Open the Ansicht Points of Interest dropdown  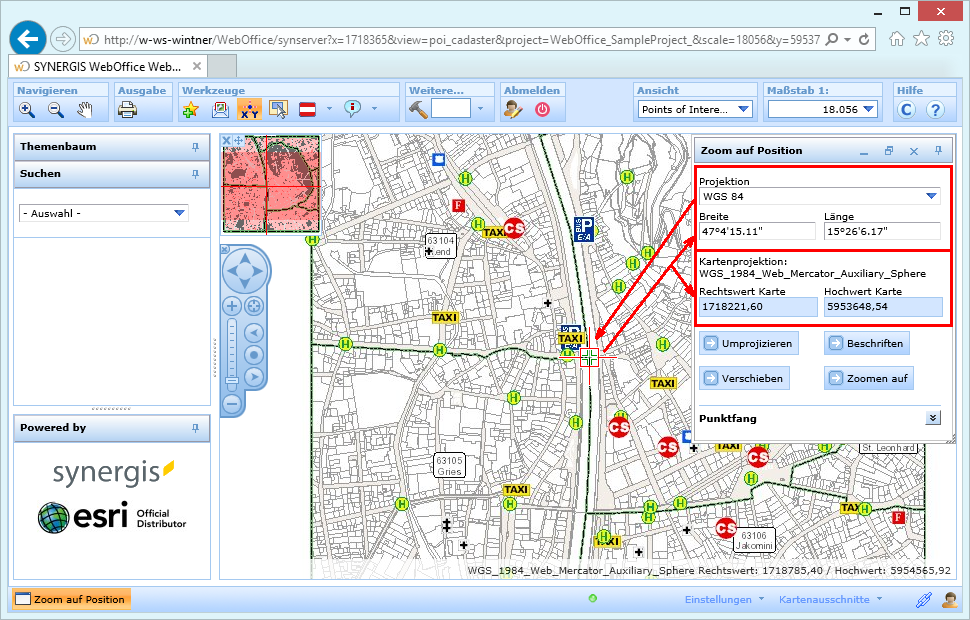click(x=743, y=109)
